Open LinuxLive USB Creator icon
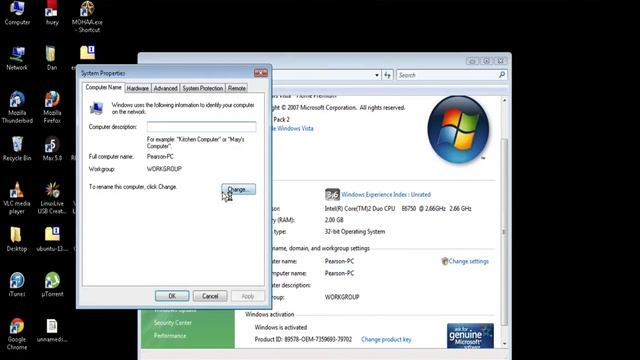Viewport: 640px width, 360px height. click(52, 198)
